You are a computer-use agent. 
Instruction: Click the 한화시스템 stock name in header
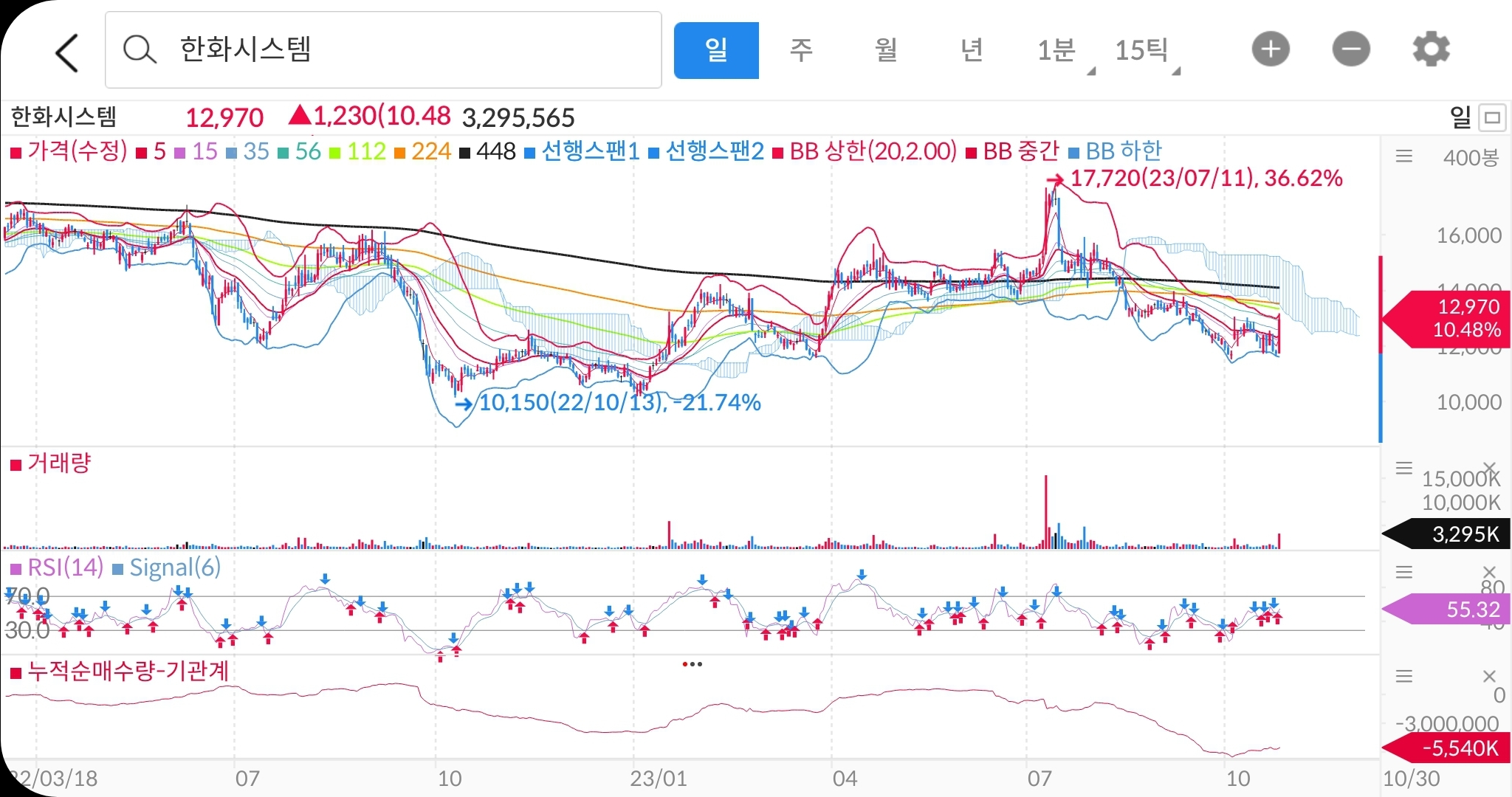[63, 117]
